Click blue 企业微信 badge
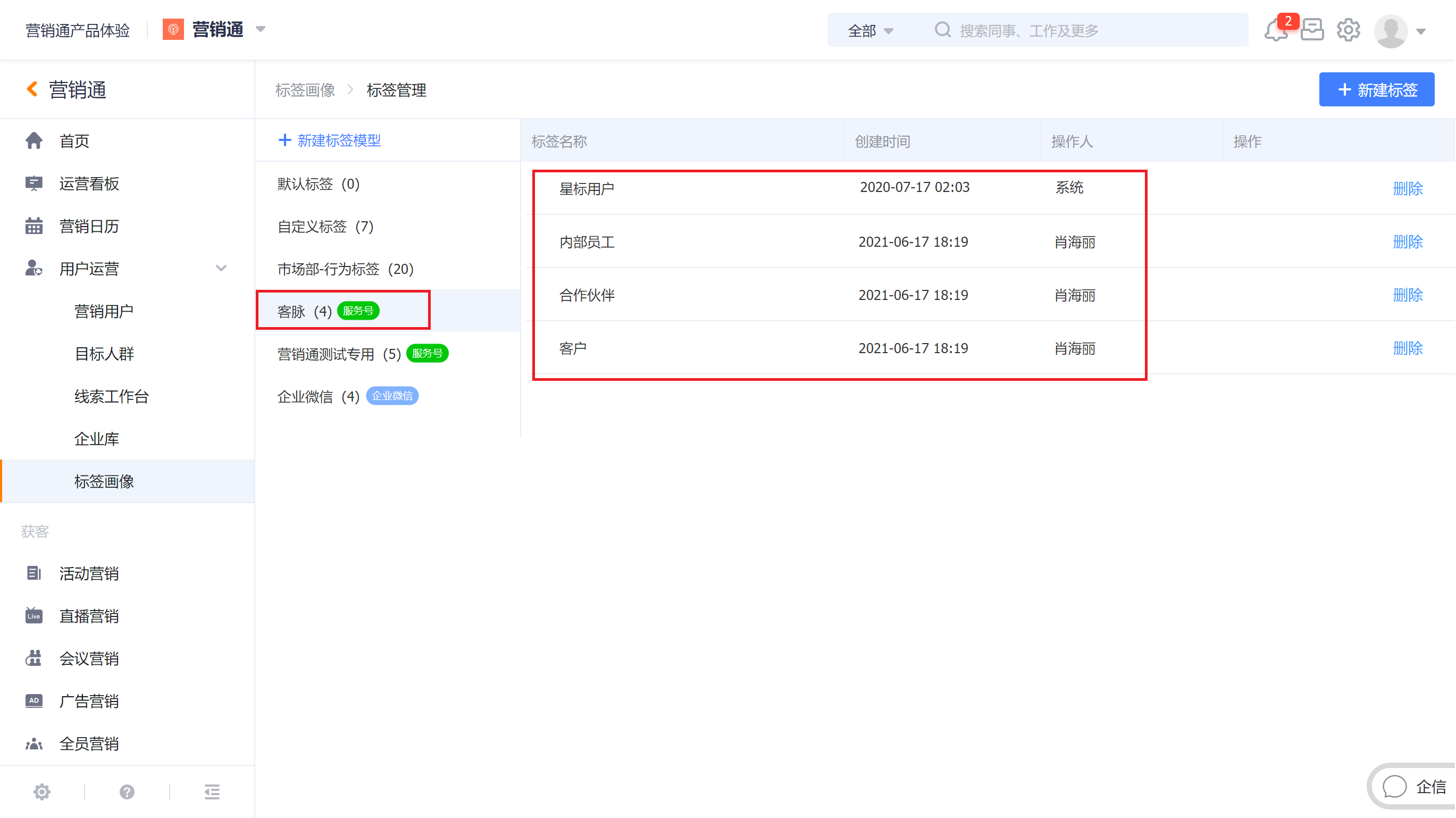This screenshot has height=818, width=1456. click(392, 396)
